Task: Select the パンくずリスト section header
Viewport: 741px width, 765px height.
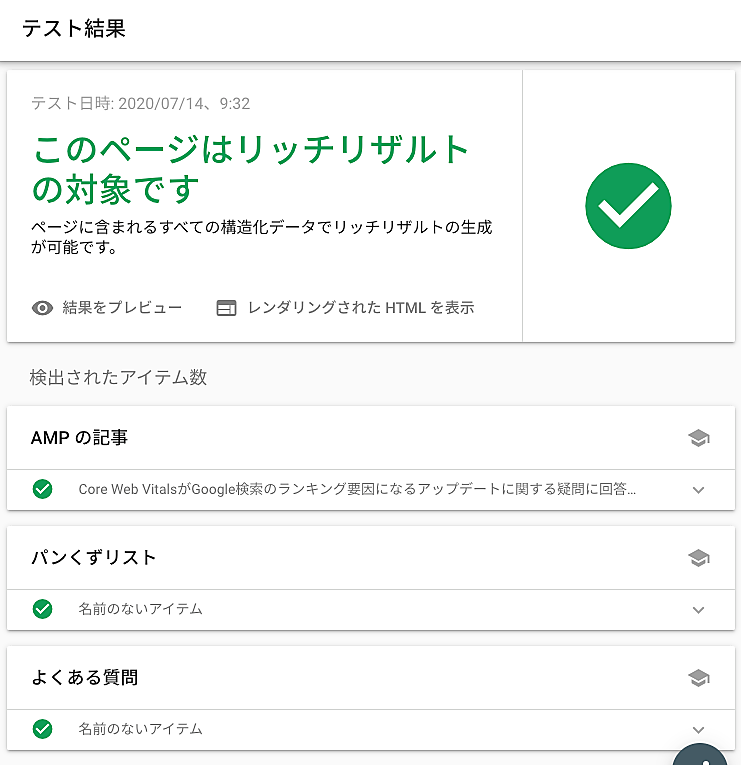Action: click(x=94, y=558)
